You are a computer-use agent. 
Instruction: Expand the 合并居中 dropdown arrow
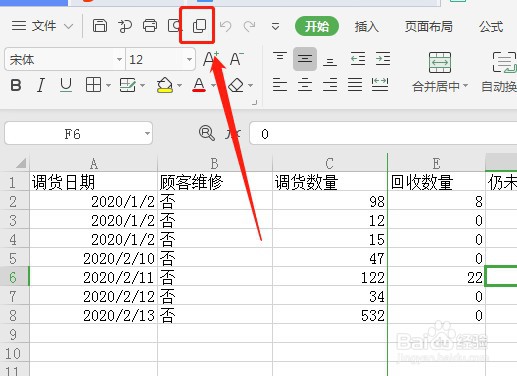465,86
